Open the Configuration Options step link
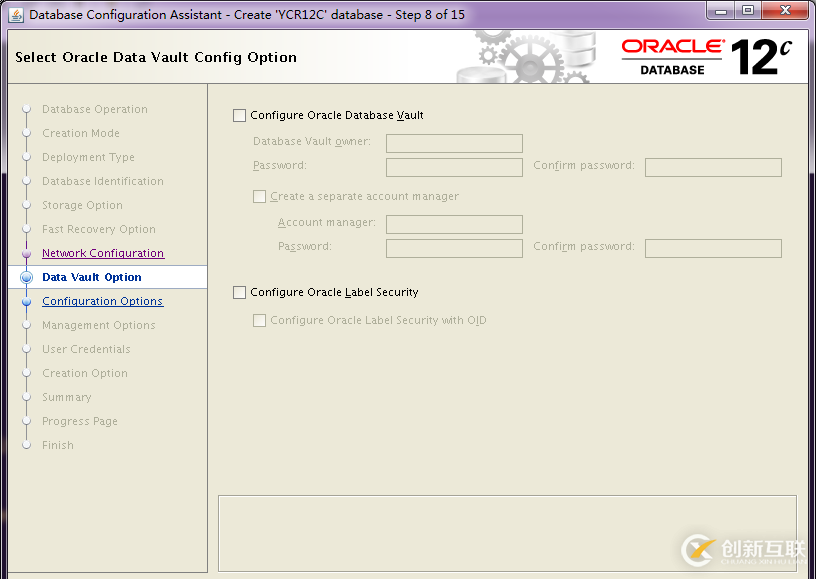The width and height of the screenshot is (816, 579). click(x=103, y=301)
